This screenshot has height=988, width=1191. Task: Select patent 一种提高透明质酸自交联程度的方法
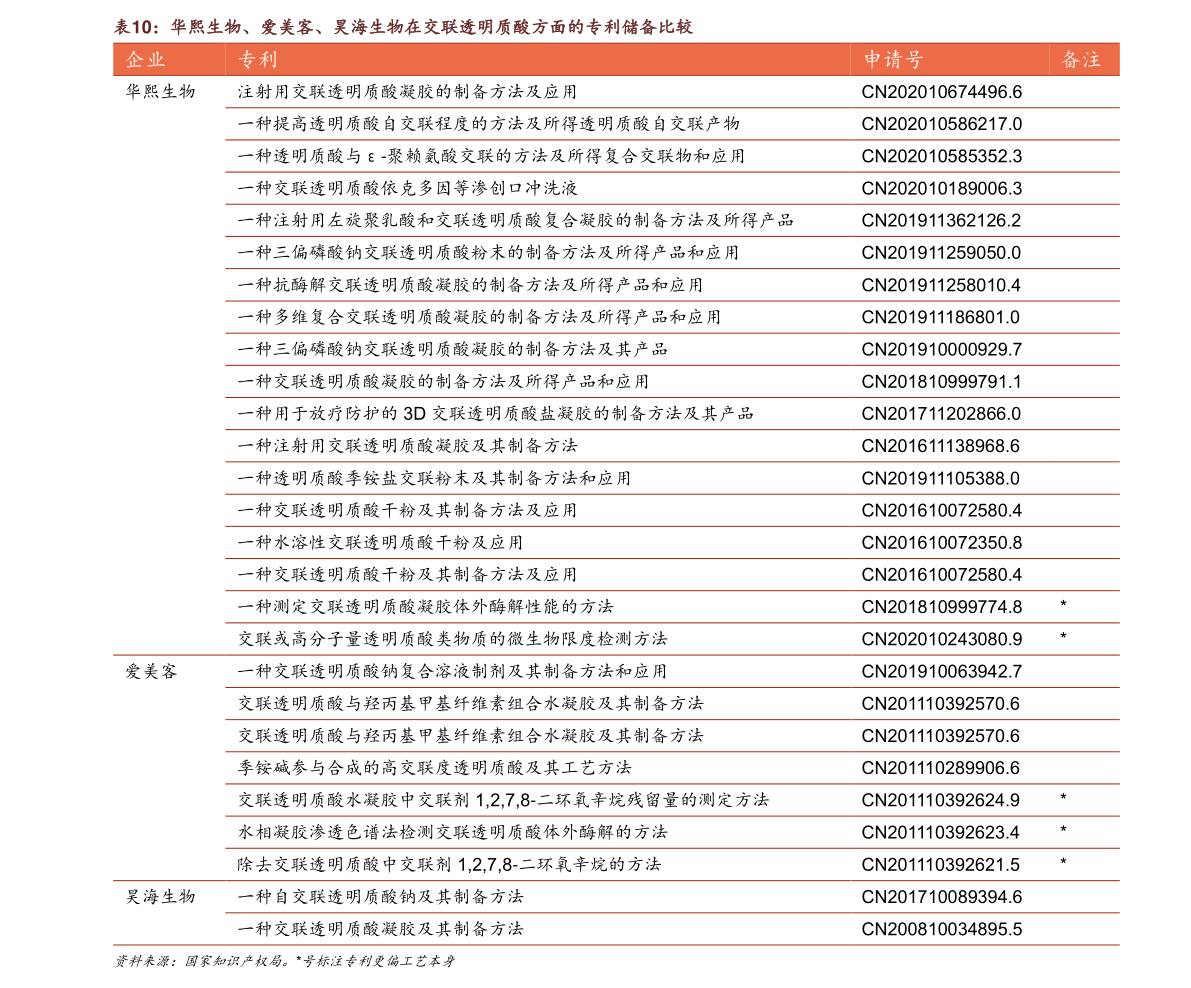coord(488,124)
